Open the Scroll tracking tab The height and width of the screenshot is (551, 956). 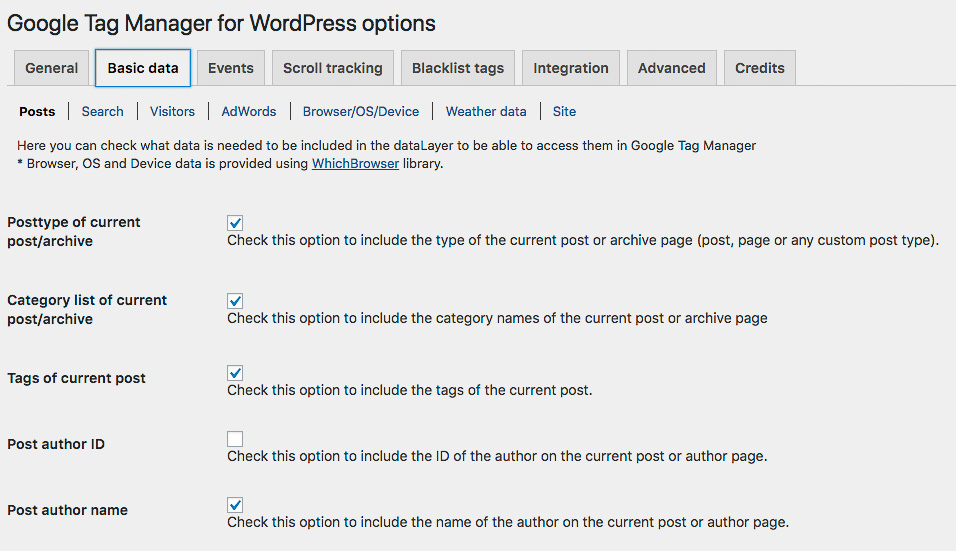(333, 68)
